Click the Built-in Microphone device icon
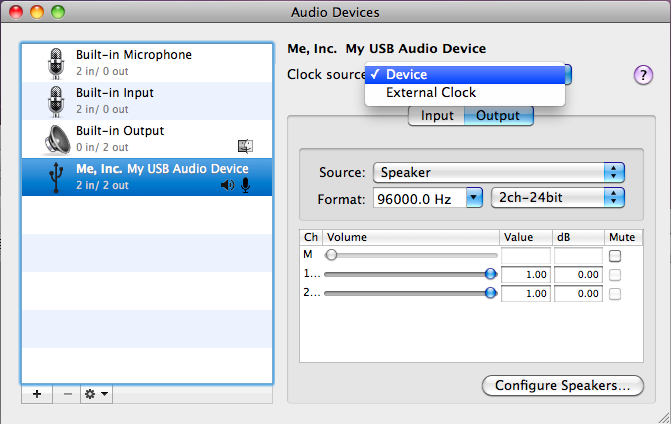 (x=54, y=63)
